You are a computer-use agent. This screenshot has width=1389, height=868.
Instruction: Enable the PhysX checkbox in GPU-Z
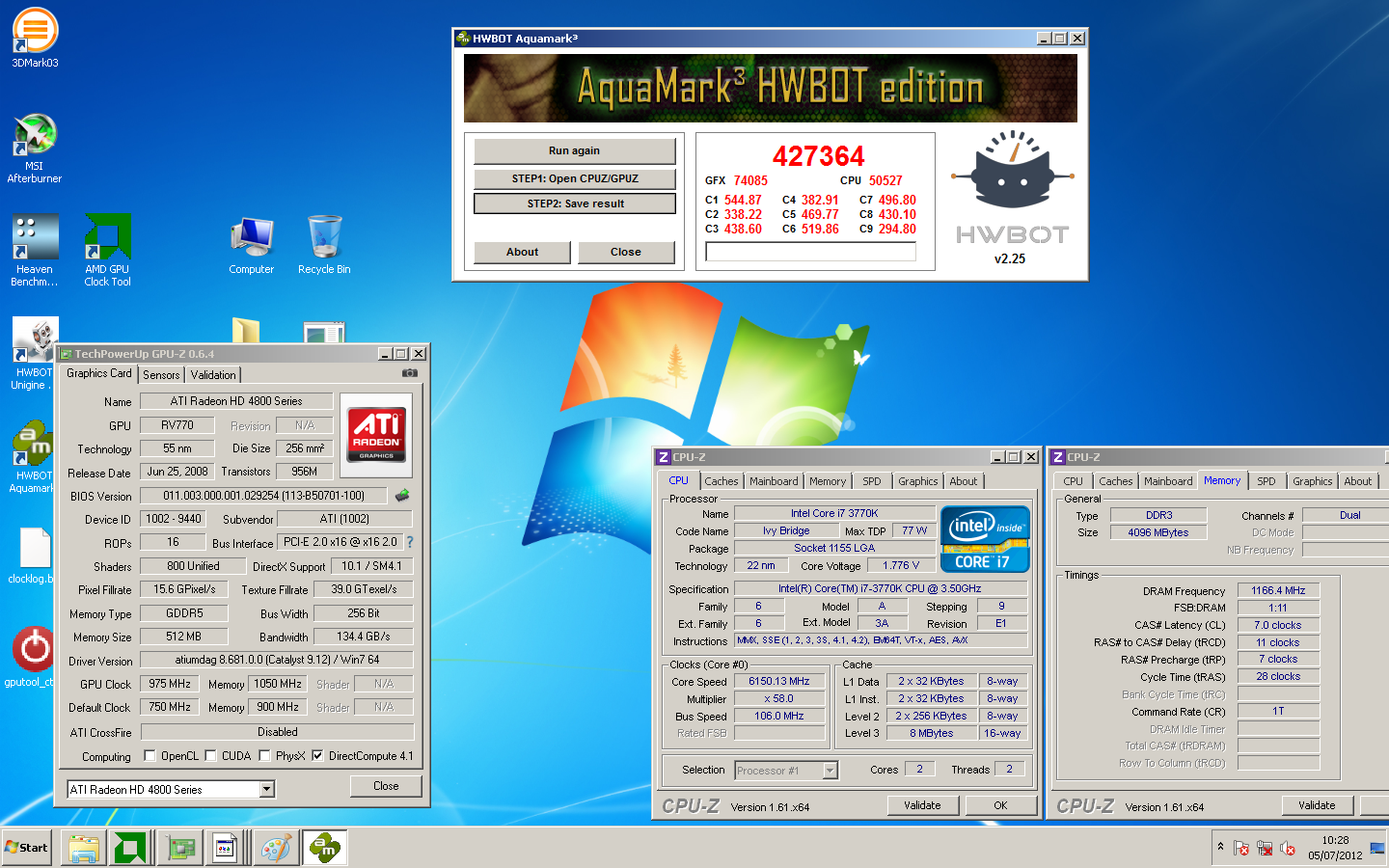(264, 756)
